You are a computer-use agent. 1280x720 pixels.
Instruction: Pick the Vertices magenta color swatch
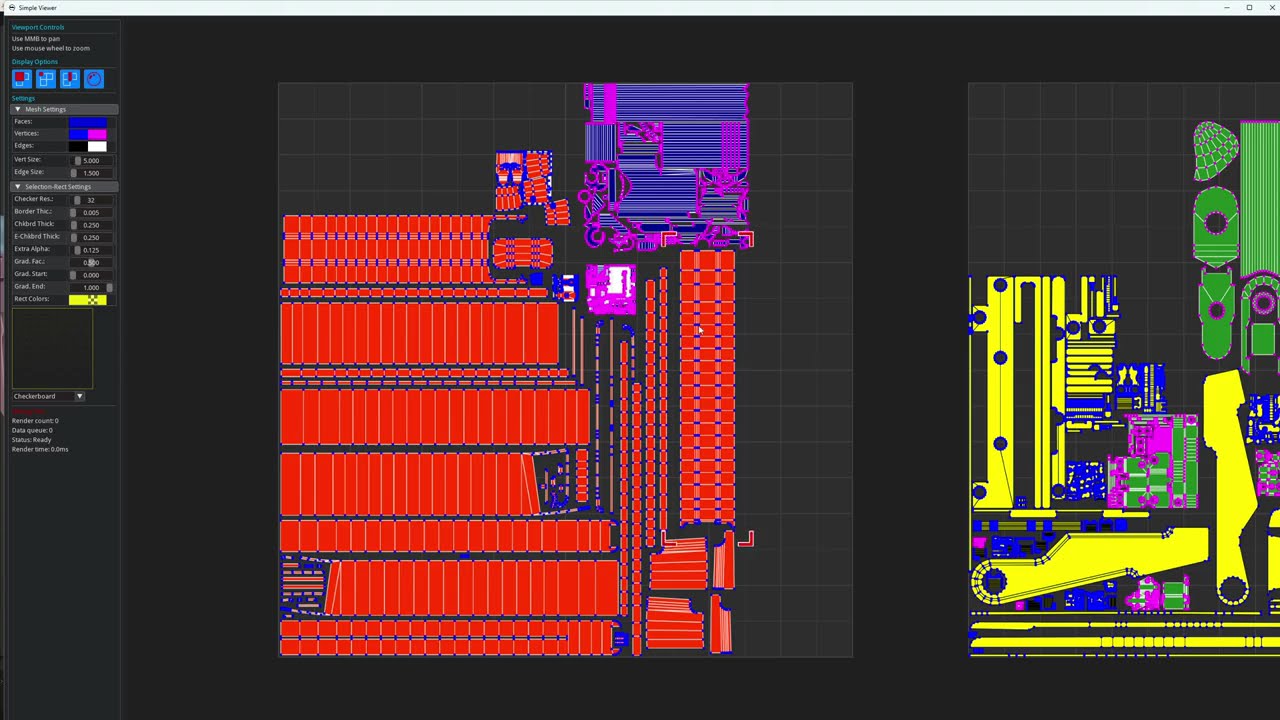pos(97,134)
